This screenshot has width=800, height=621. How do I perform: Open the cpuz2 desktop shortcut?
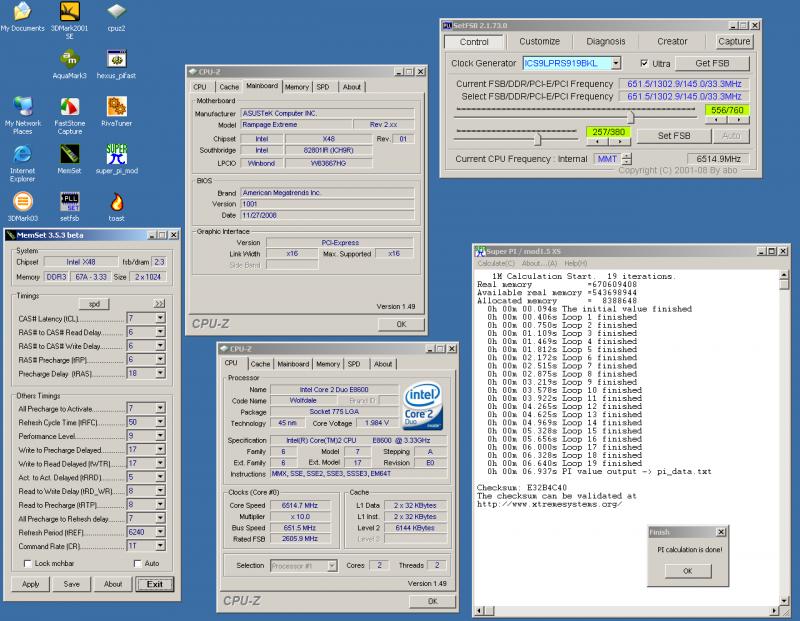coord(116,16)
